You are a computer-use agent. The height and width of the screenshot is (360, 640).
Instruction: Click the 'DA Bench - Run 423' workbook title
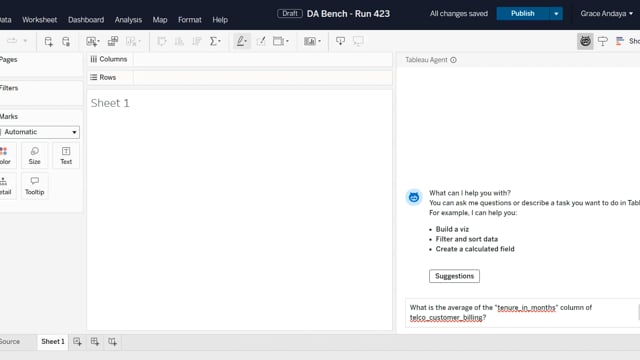pyautogui.click(x=348, y=13)
